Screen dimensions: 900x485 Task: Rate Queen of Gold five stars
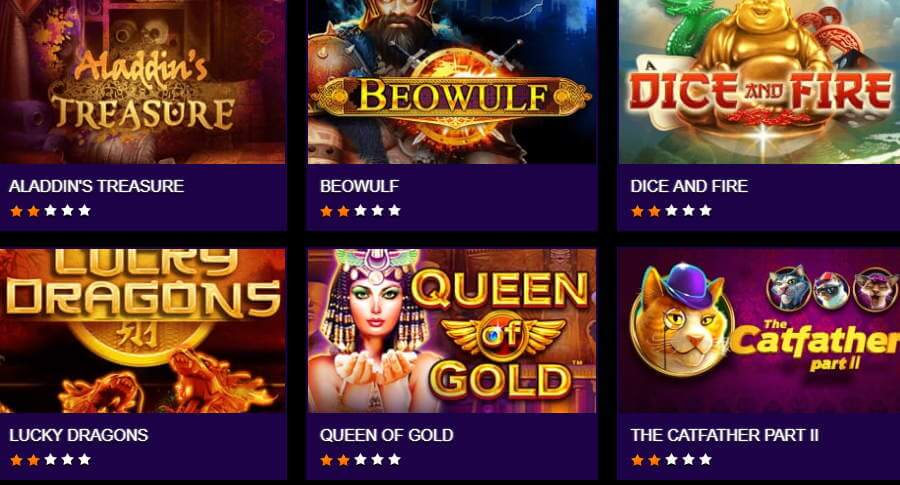394,460
